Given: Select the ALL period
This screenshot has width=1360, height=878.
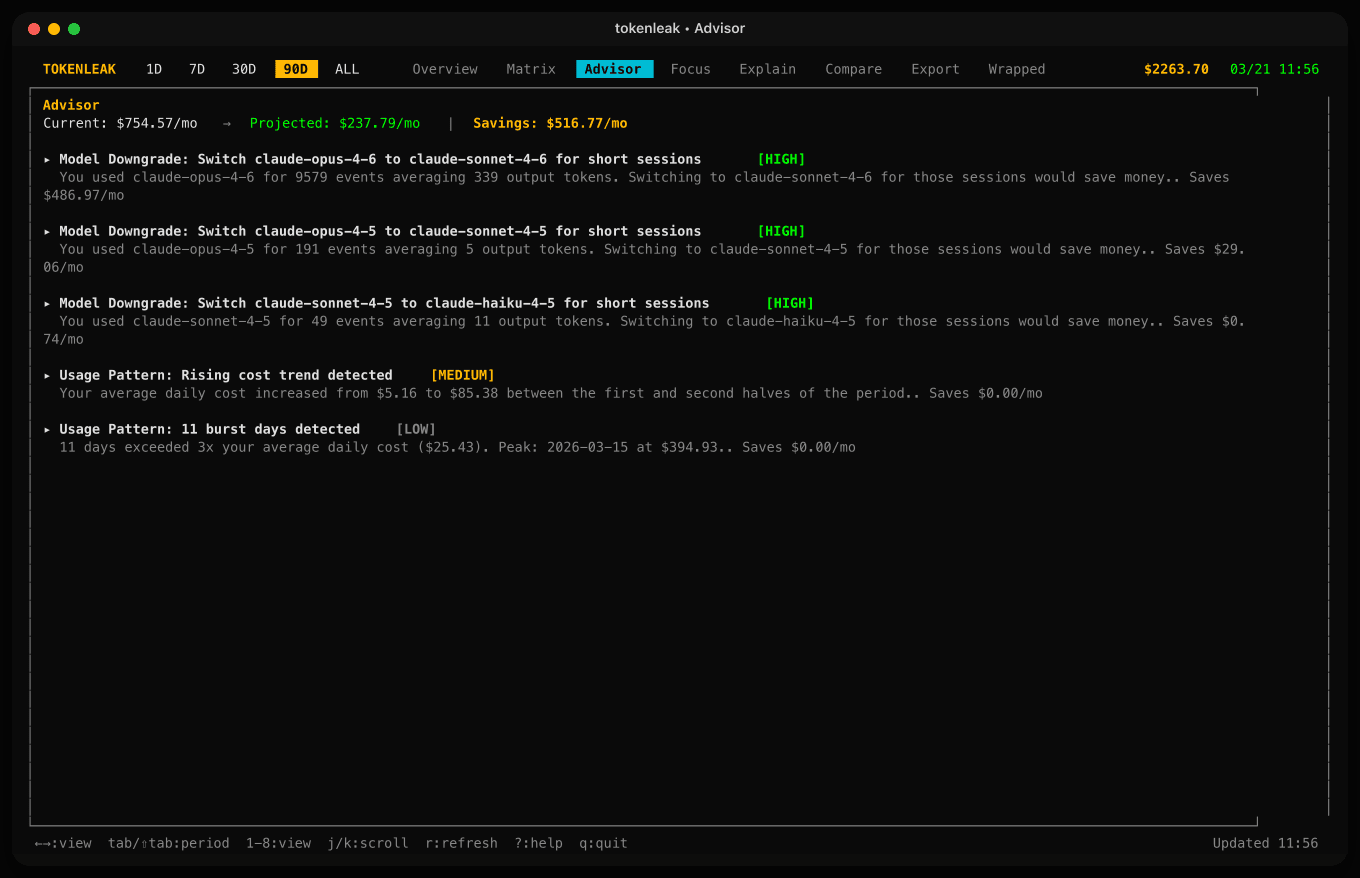Looking at the screenshot, I should pos(347,69).
